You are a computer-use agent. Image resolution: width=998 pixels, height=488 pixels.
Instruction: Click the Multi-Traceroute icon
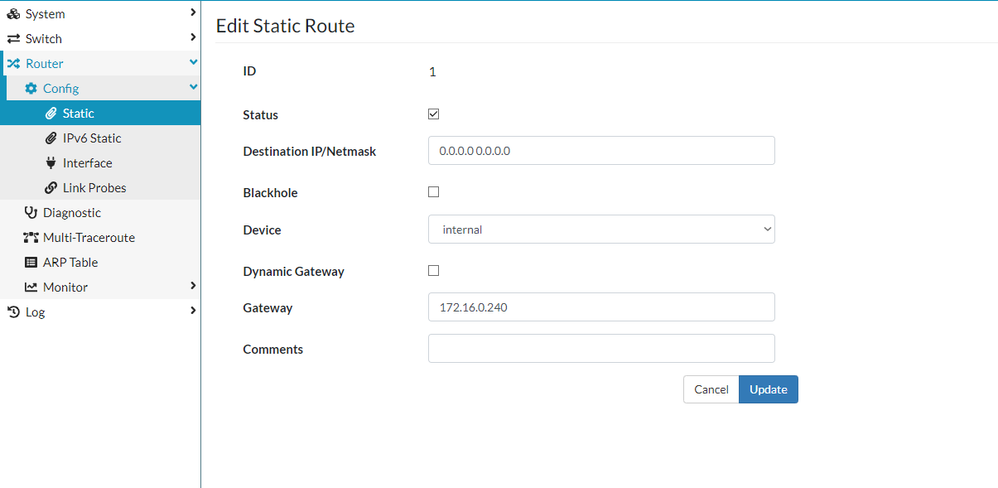31,238
